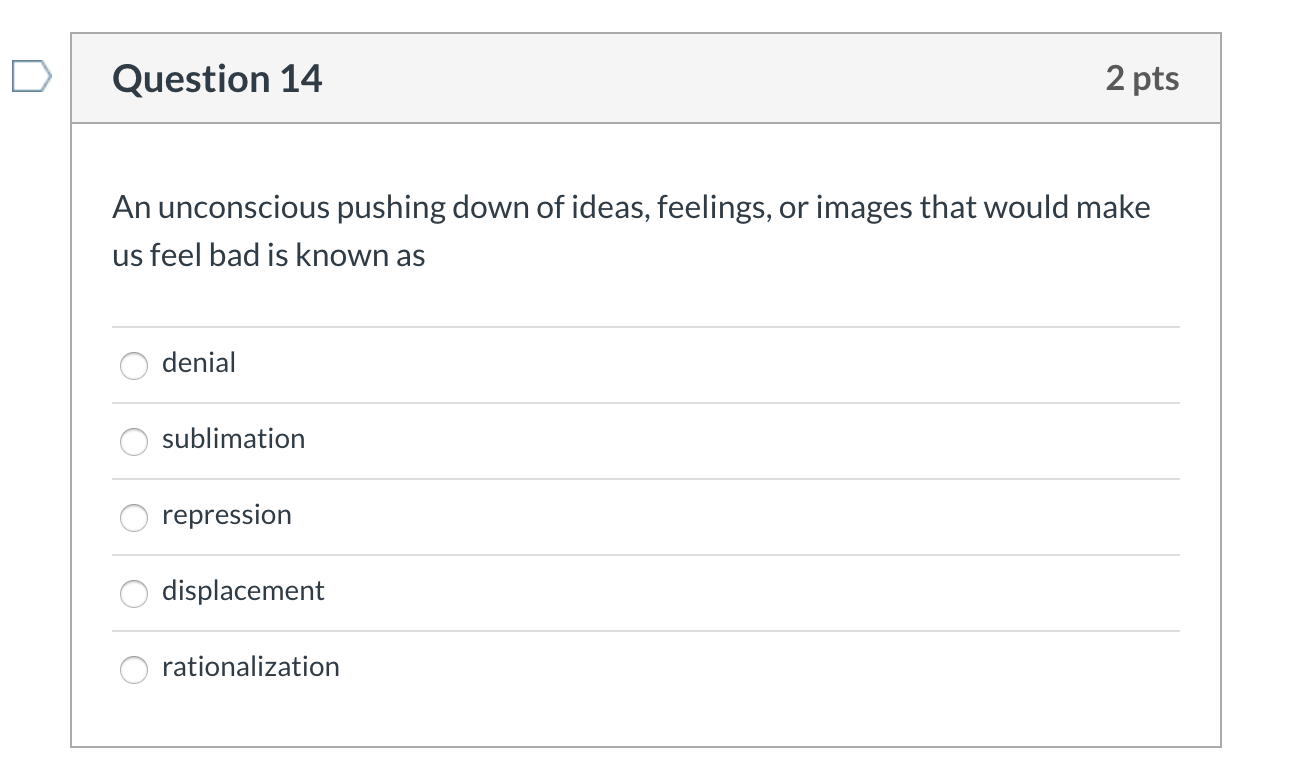The height and width of the screenshot is (782, 1304).
Task: Click empty gray header space beside Question 14
Action: tap(700, 79)
